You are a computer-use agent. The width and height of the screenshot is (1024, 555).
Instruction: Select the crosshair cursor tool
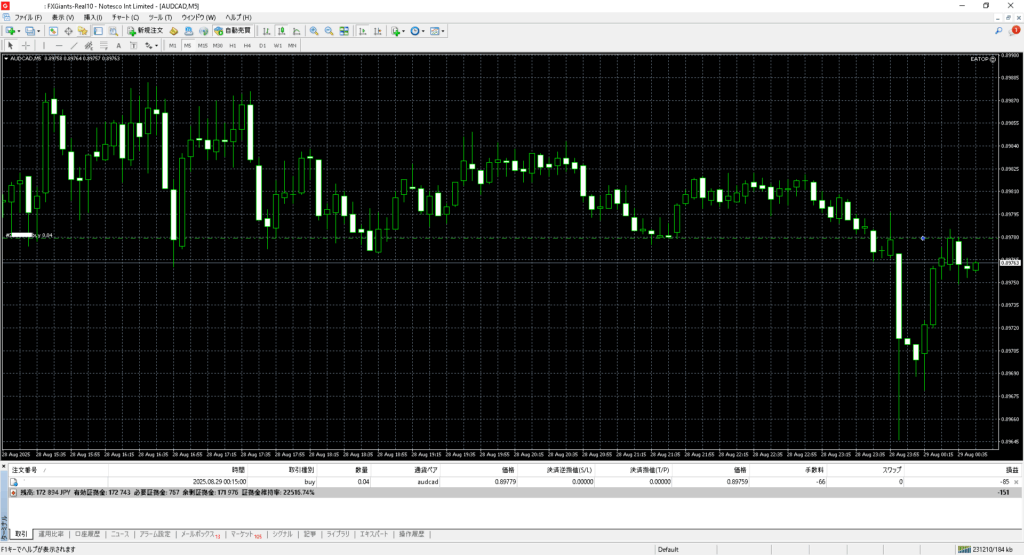26,45
